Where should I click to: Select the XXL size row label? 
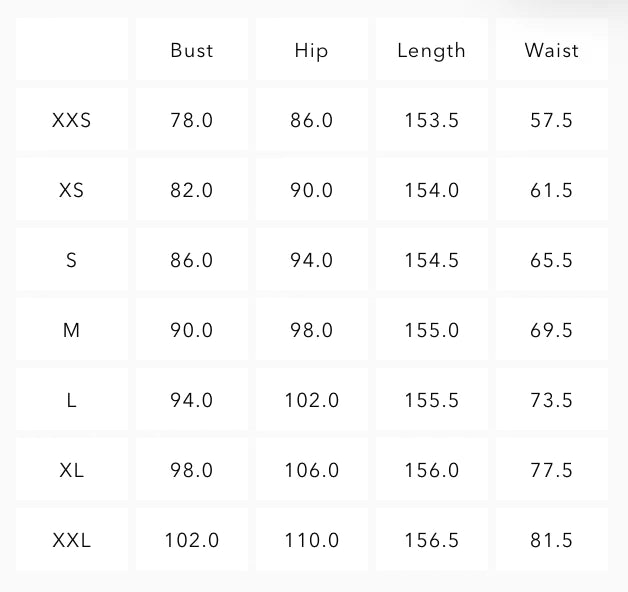pyautogui.click(x=72, y=540)
